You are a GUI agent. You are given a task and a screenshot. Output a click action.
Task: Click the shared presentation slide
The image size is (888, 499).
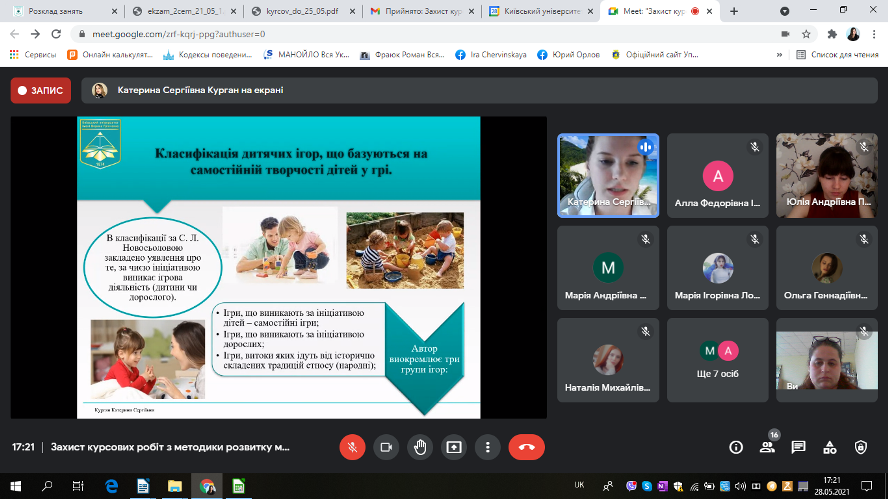click(279, 268)
